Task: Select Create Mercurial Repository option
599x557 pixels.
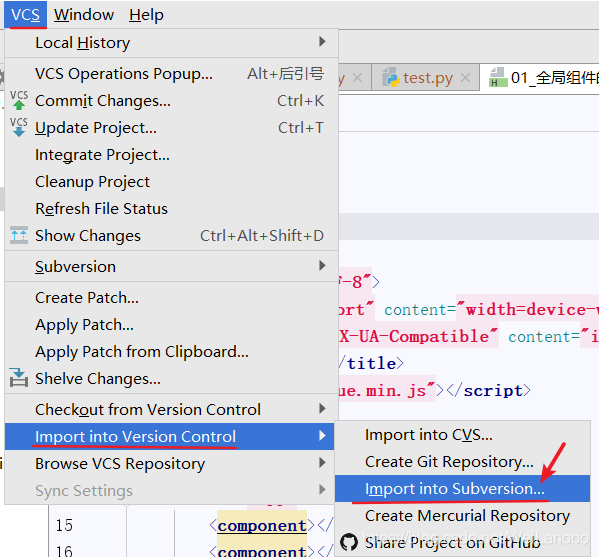Action: pyautogui.click(x=463, y=516)
